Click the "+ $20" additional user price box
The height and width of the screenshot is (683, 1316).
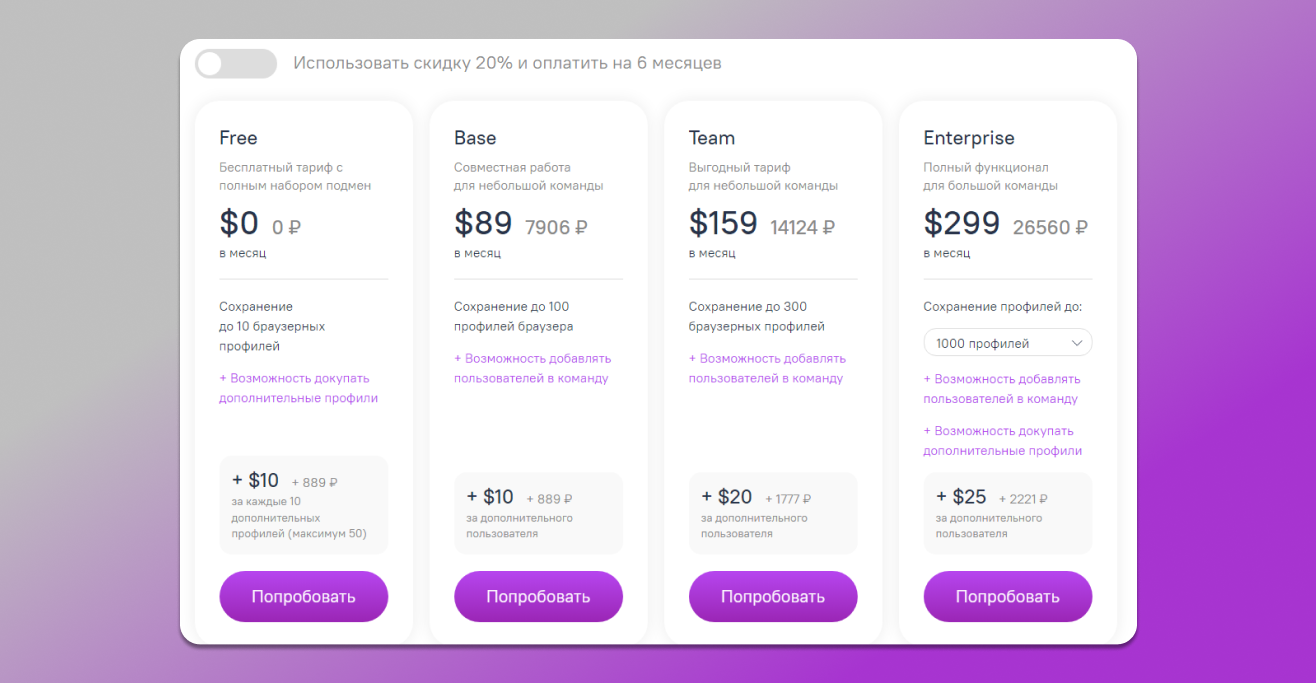[x=772, y=512]
